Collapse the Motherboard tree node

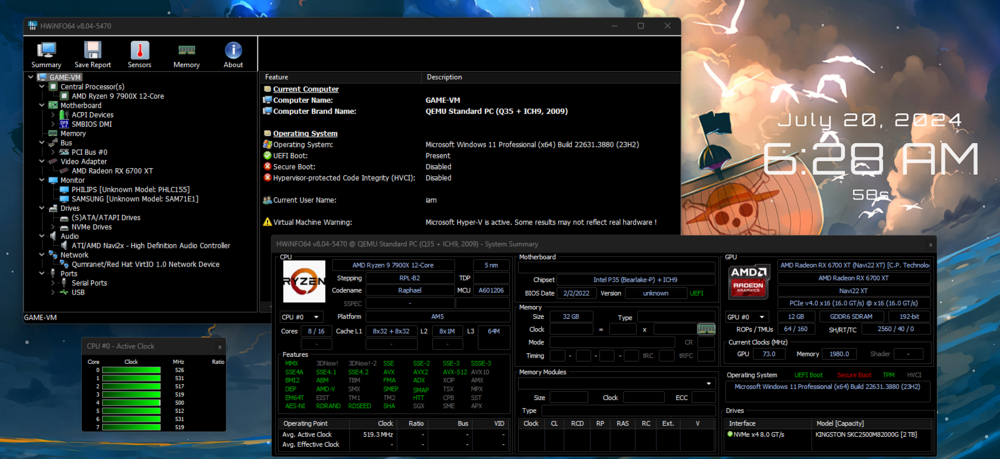[x=41, y=105]
